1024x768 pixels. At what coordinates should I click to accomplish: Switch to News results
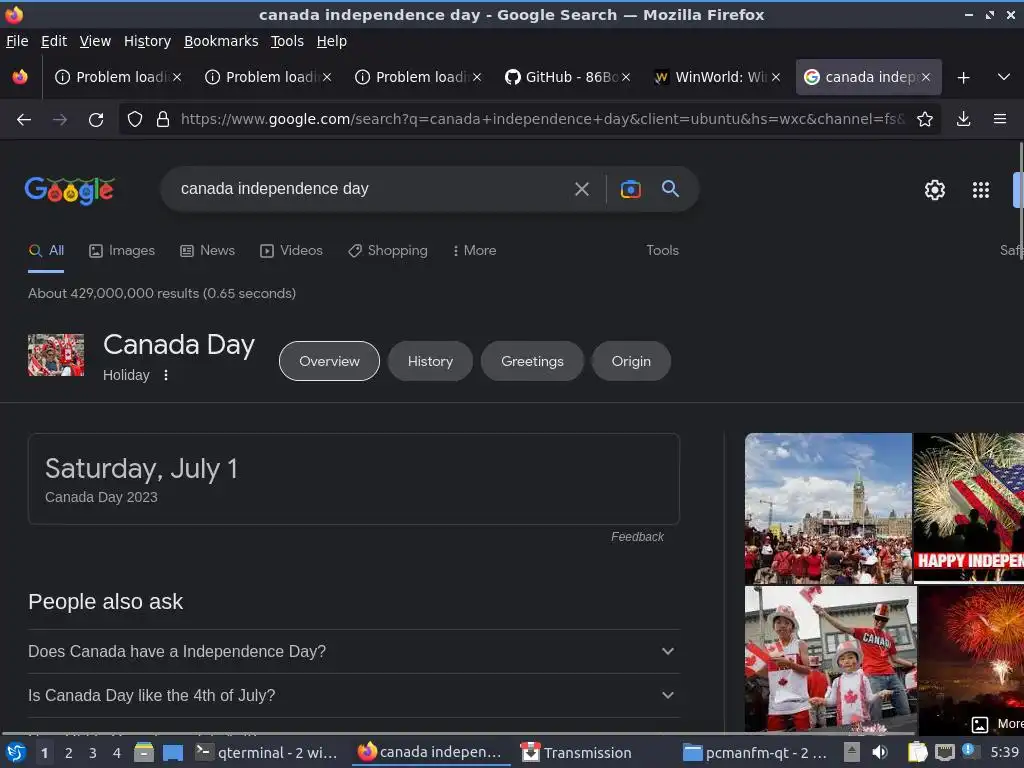208,251
